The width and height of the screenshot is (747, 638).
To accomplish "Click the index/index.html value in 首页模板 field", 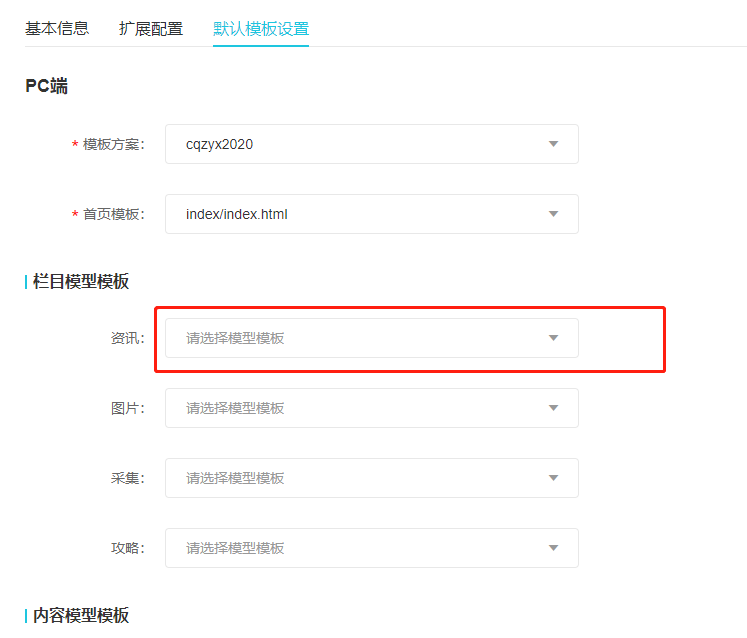I will 237,214.
